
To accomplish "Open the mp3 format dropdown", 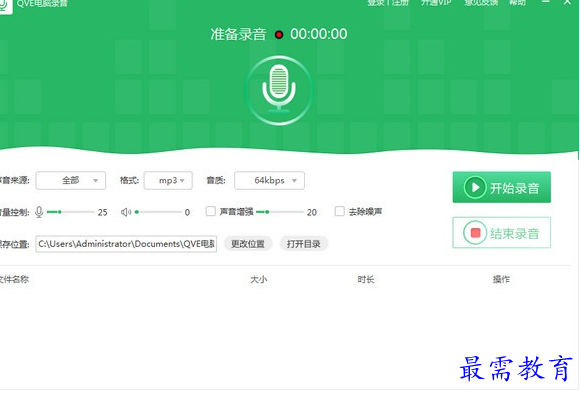I will coord(168,181).
